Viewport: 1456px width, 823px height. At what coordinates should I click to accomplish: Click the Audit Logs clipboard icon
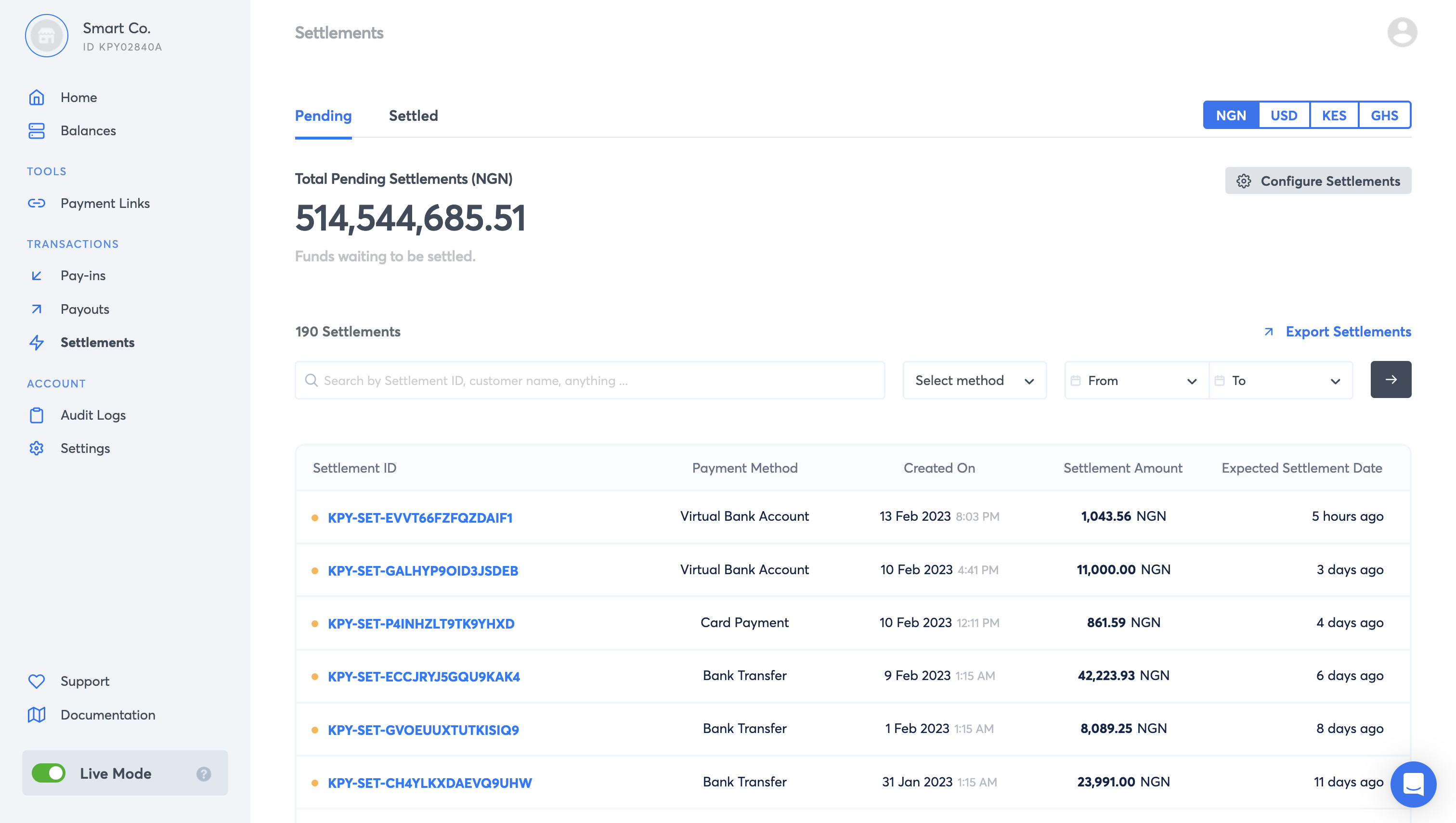[37, 415]
